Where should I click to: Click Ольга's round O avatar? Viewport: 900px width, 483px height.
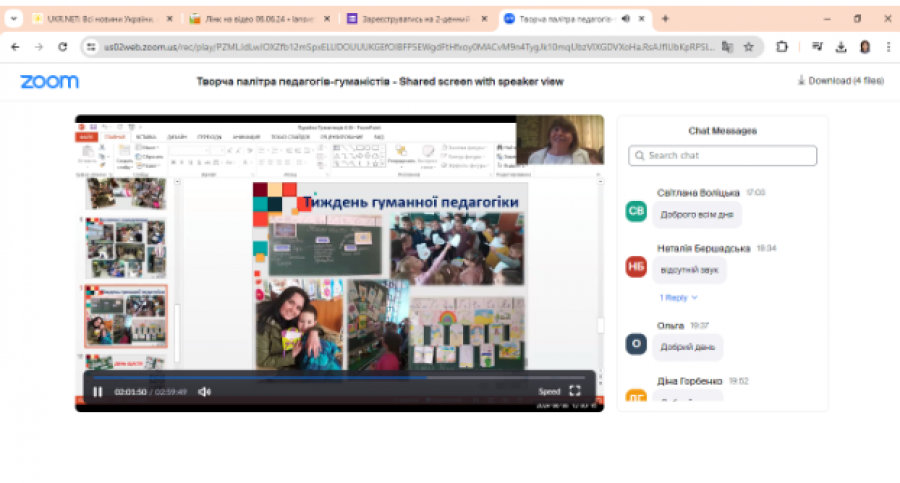(x=636, y=344)
